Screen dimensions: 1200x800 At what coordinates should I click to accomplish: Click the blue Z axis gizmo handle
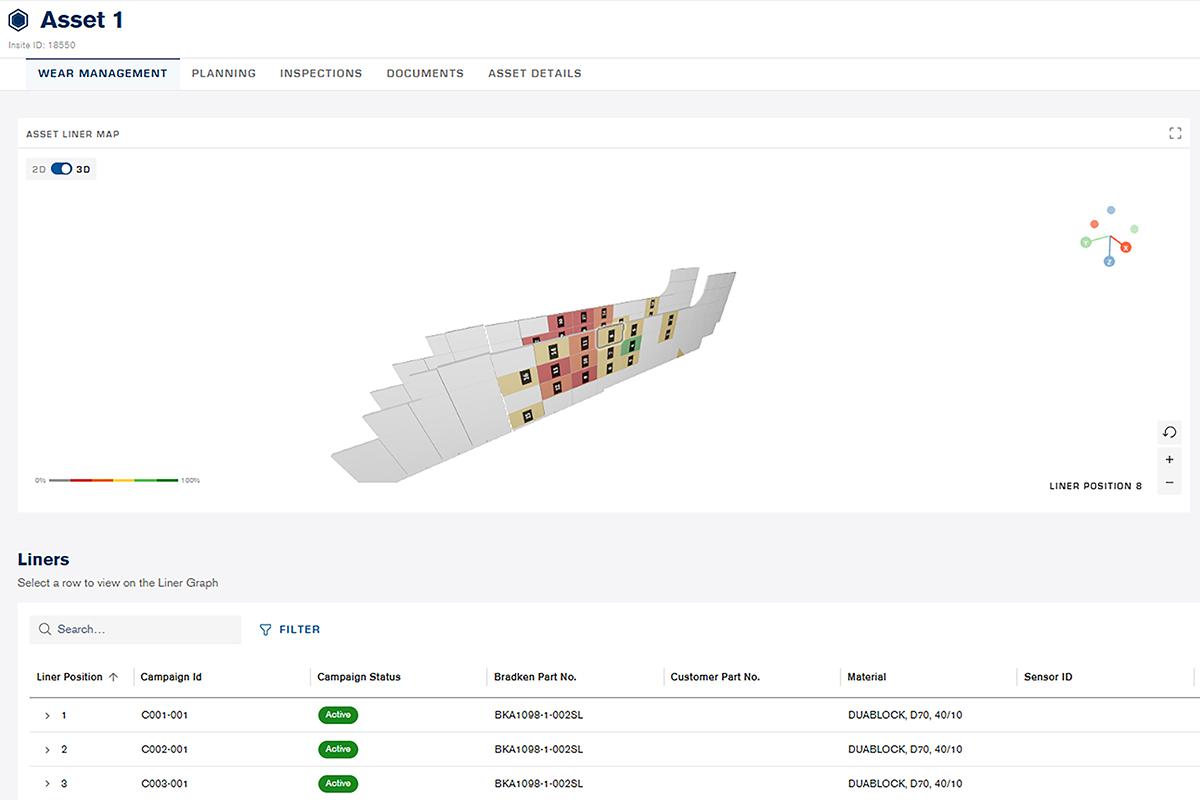pos(1109,261)
